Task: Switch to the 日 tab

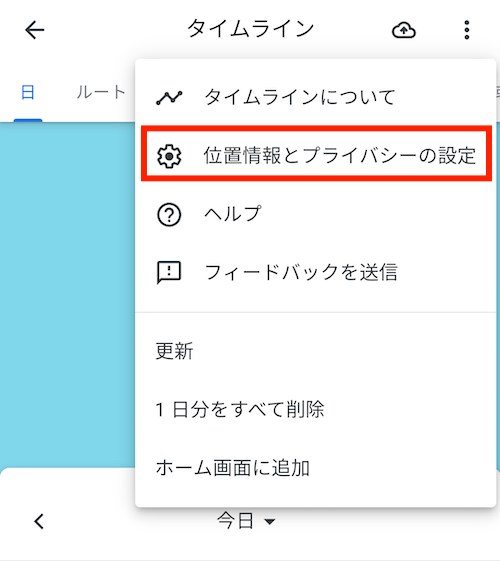Action: 28,92
